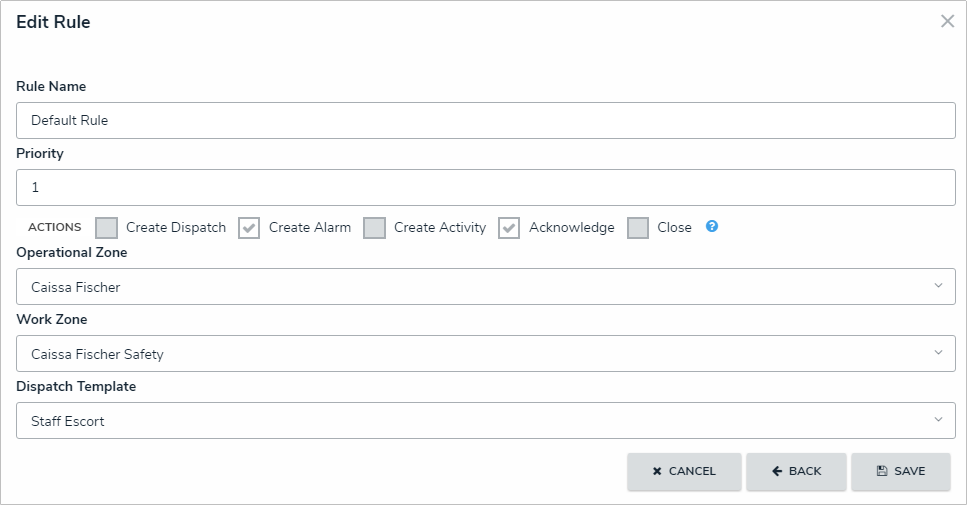The width and height of the screenshot is (967, 505).
Task: Click the Edit Rule dialog title
Action: [x=53, y=22]
